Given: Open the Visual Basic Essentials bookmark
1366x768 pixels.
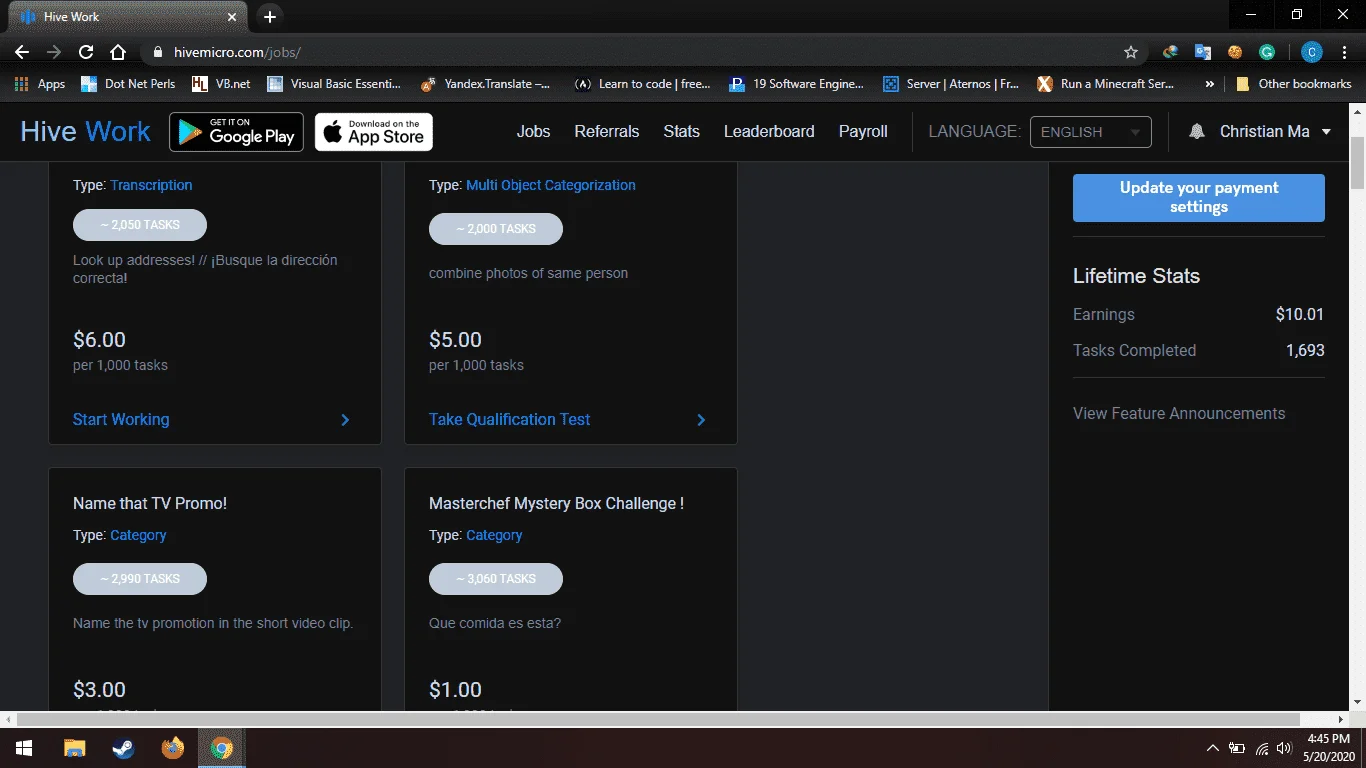Looking at the screenshot, I should coord(335,84).
